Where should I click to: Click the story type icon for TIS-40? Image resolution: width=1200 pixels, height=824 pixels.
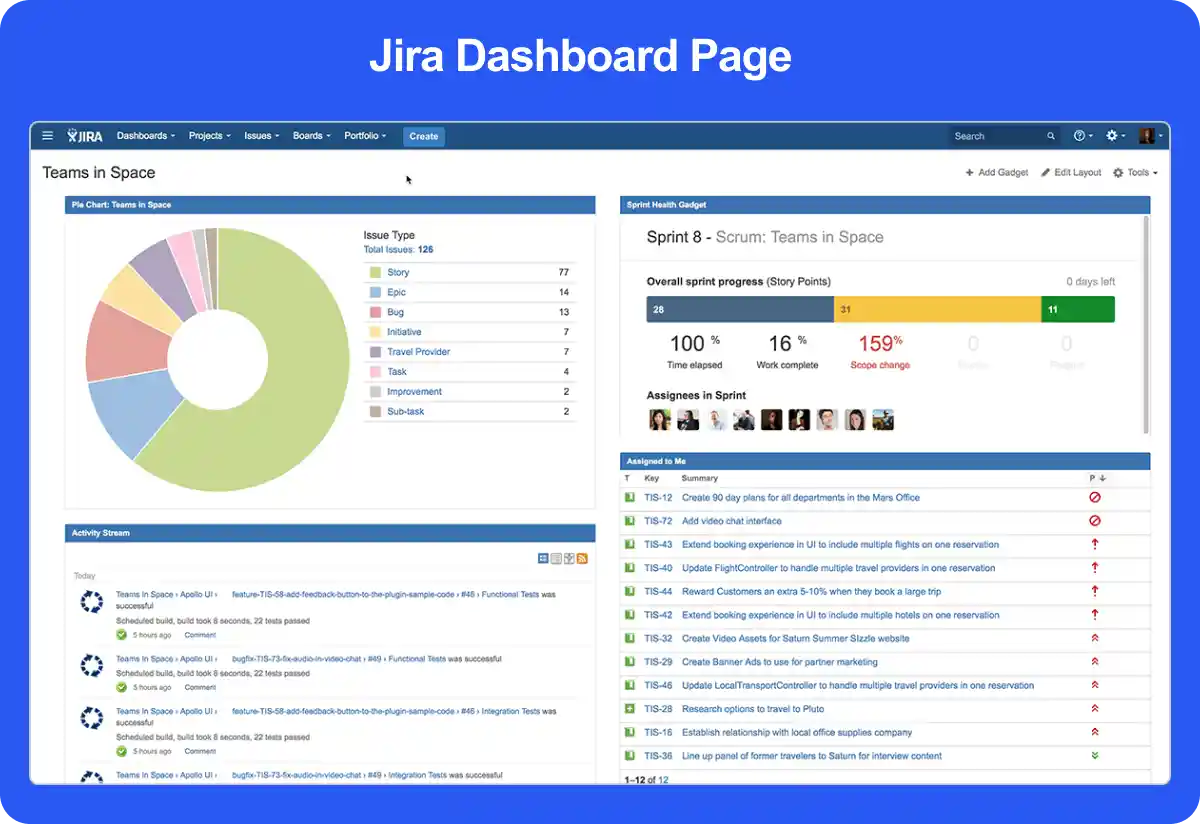point(630,568)
